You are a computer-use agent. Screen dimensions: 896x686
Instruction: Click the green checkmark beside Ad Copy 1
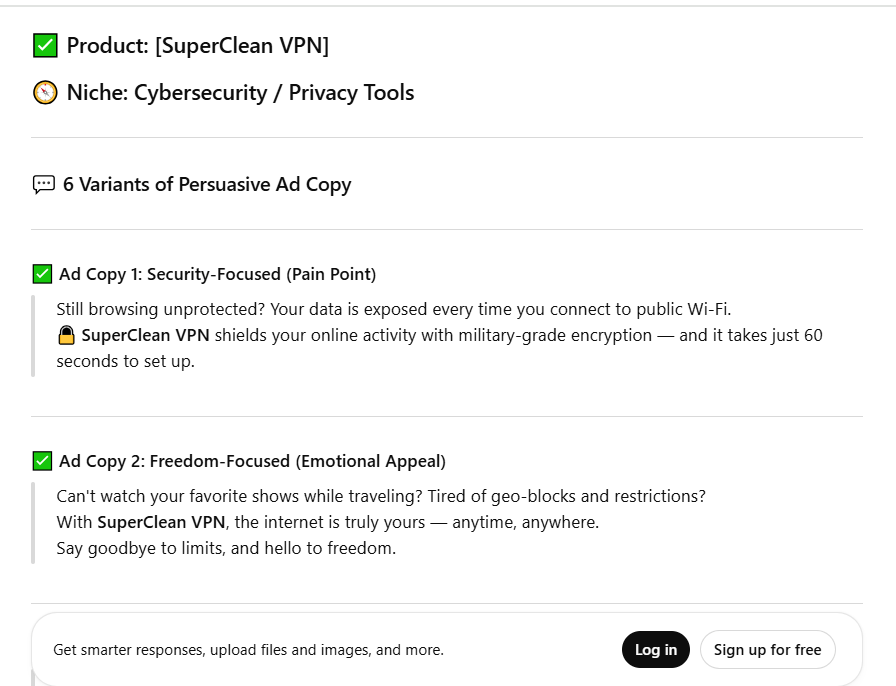point(42,274)
